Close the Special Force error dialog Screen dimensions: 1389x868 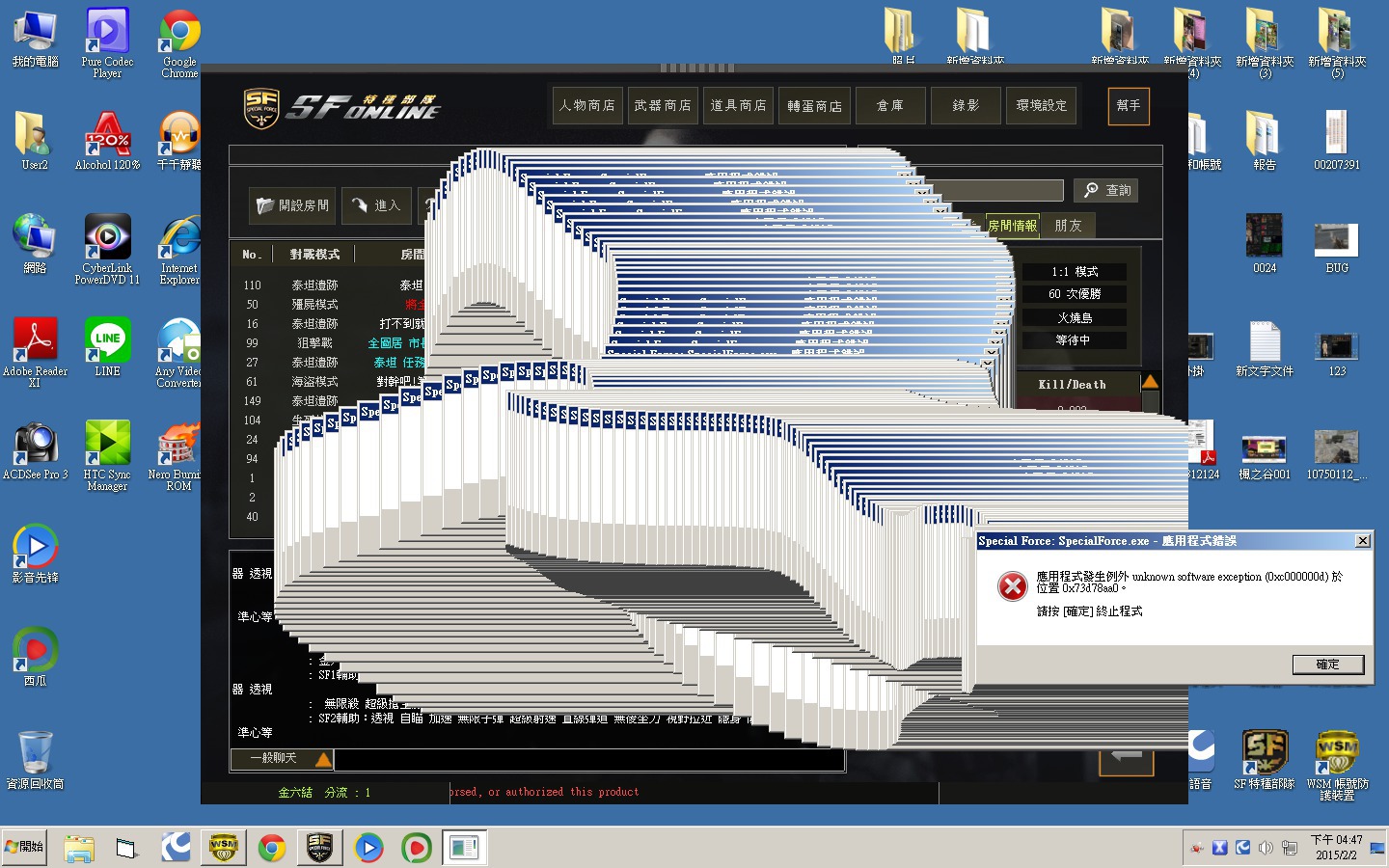[1362, 541]
